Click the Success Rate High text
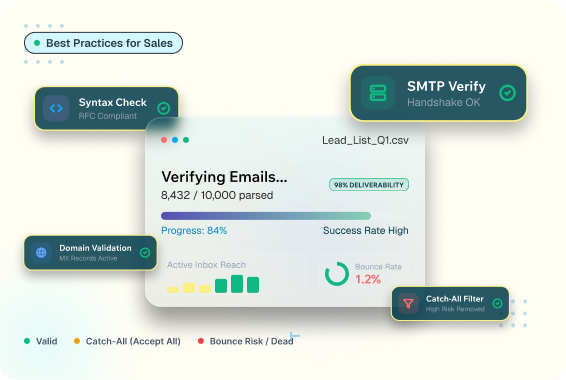This screenshot has width=566, height=380. click(366, 231)
